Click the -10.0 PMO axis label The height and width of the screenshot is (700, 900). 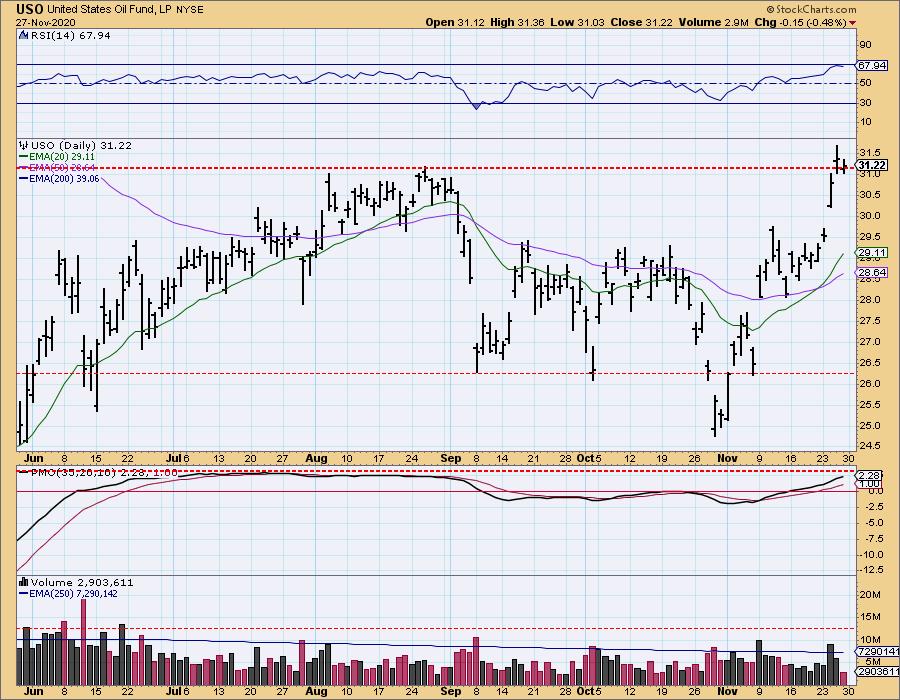[870, 554]
